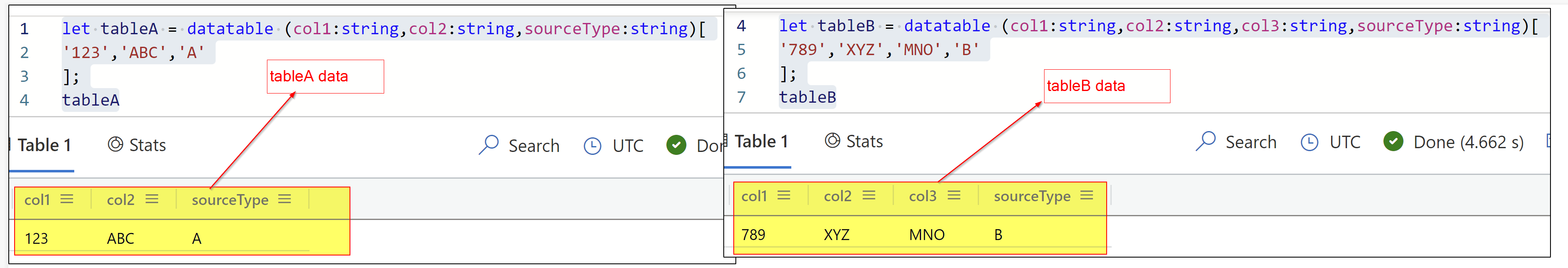This screenshot has width=1568, height=268.
Task: Sort by col2 header in tableB results
Action: 838,196
